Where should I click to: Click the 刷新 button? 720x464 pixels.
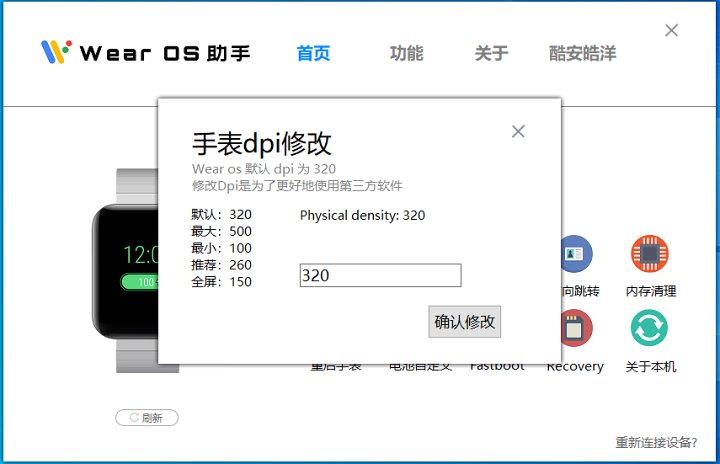[146, 418]
